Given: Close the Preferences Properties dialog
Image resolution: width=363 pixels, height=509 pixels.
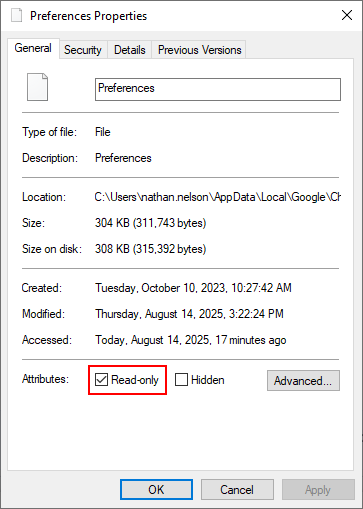Looking at the screenshot, I should tap(347, 15).
